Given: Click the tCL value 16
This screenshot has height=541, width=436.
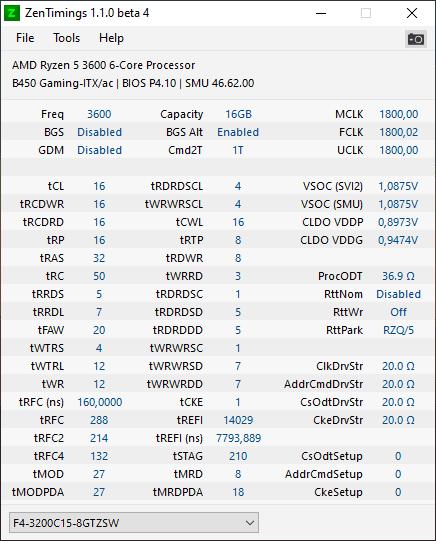Looking at the screenshot, I should (99, 186).
